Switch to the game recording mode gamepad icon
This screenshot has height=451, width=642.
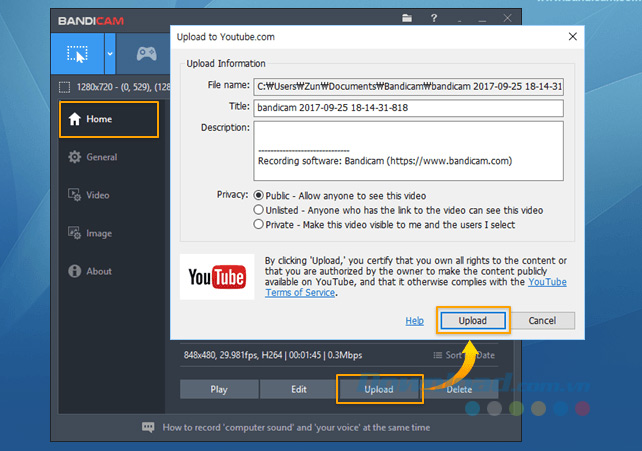coord(146,54)
